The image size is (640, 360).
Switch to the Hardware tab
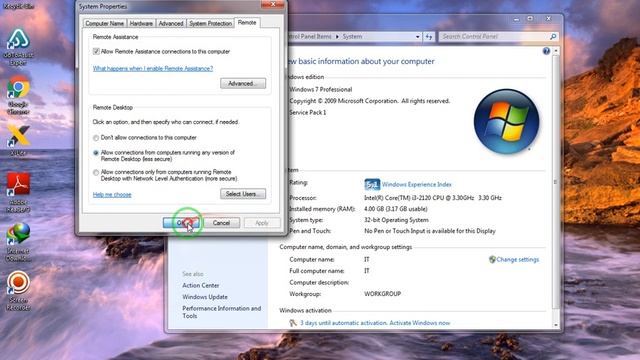coord(141,24)
